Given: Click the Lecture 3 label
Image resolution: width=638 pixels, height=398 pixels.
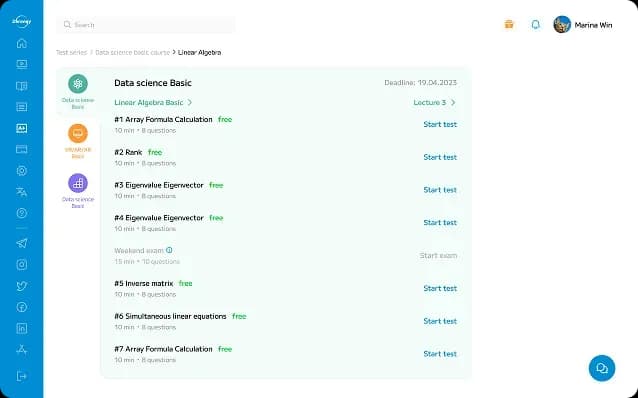Looking at the screenshot, I should click(x=430, y=103).
